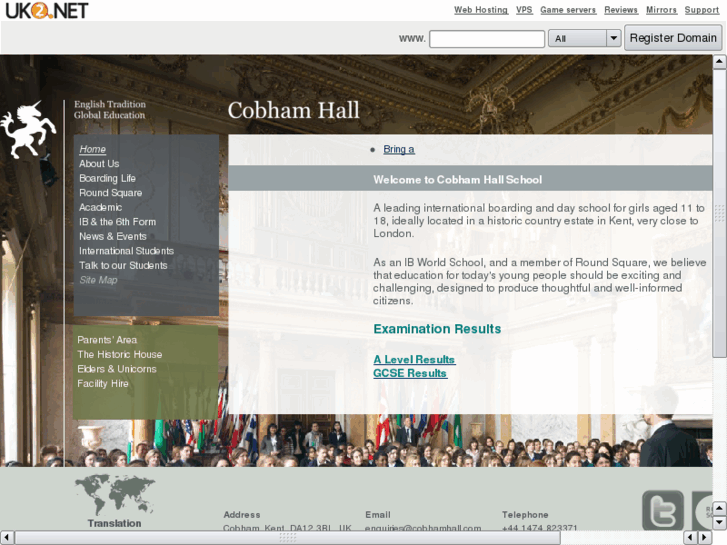Click the vertical scrollbar bottom down arrow

pyautogui.click(x=719, y=522)
